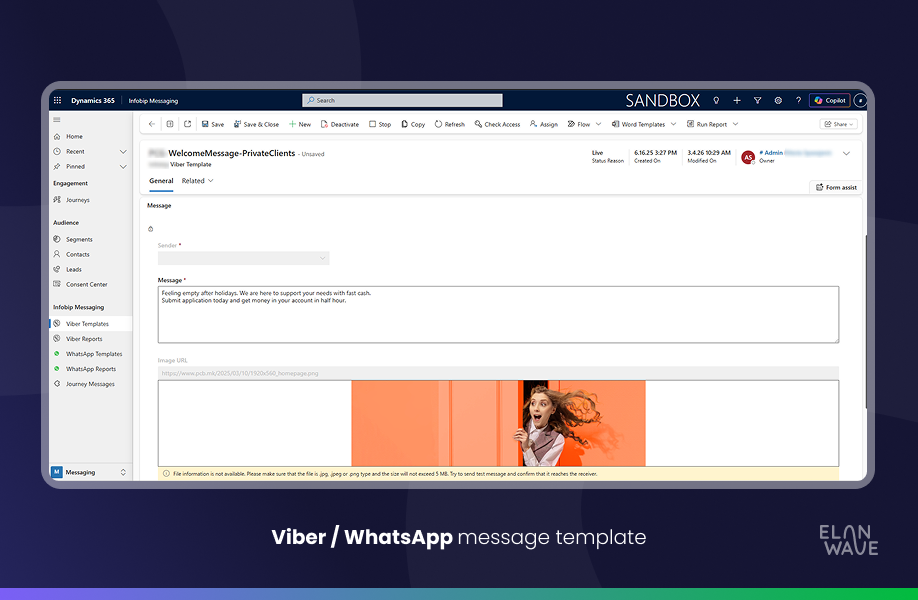This screenshot has height=600, width=918.
Task: Click Check Access
Action: pyautogui.click(x=498, y=124)
